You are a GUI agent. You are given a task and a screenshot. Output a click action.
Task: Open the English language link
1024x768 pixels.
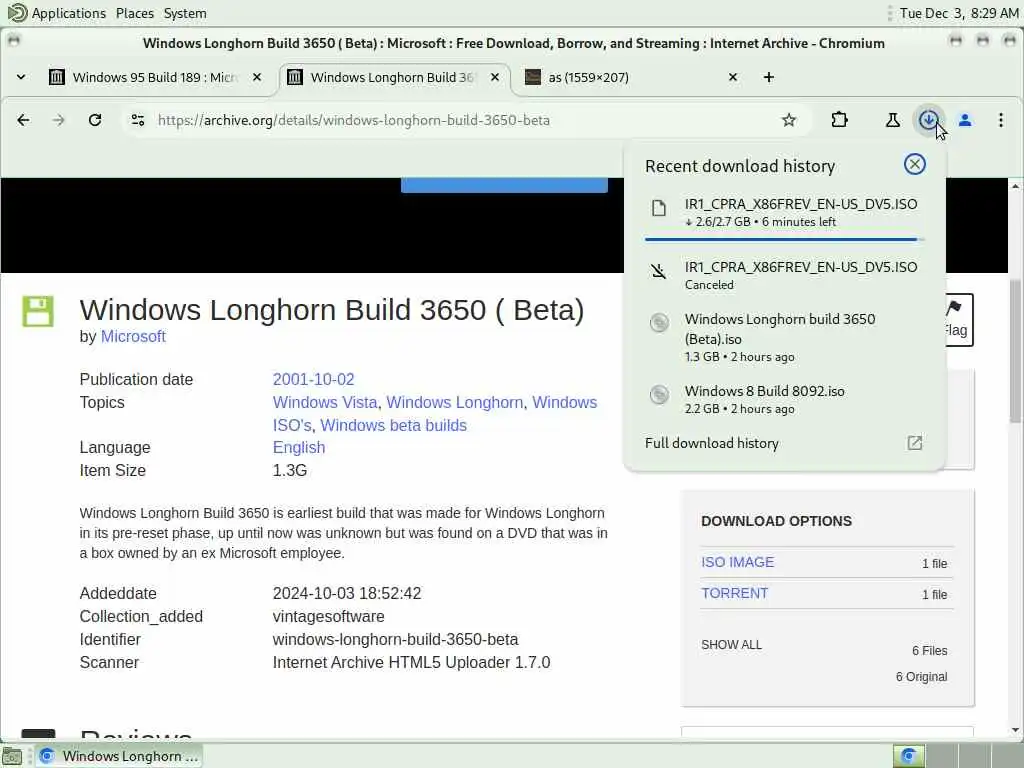(298, 447)
